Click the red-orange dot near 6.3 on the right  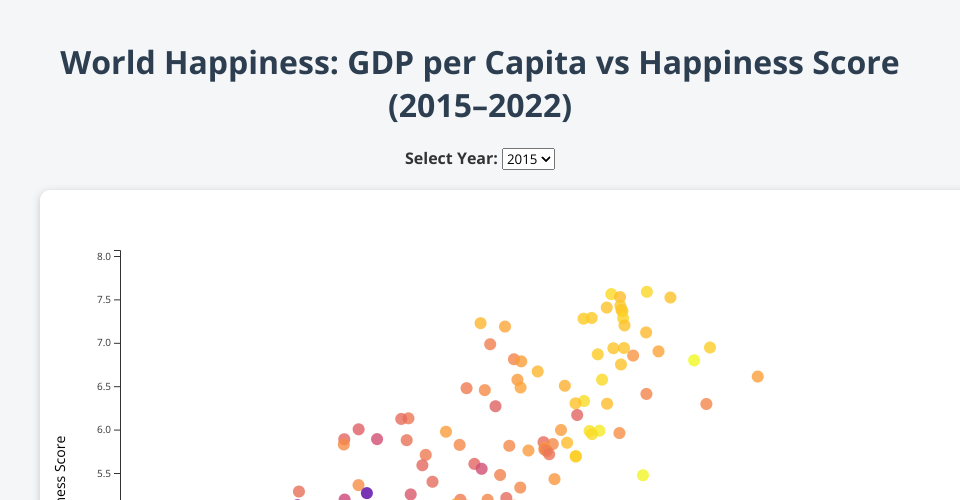(x=706, y=404)
